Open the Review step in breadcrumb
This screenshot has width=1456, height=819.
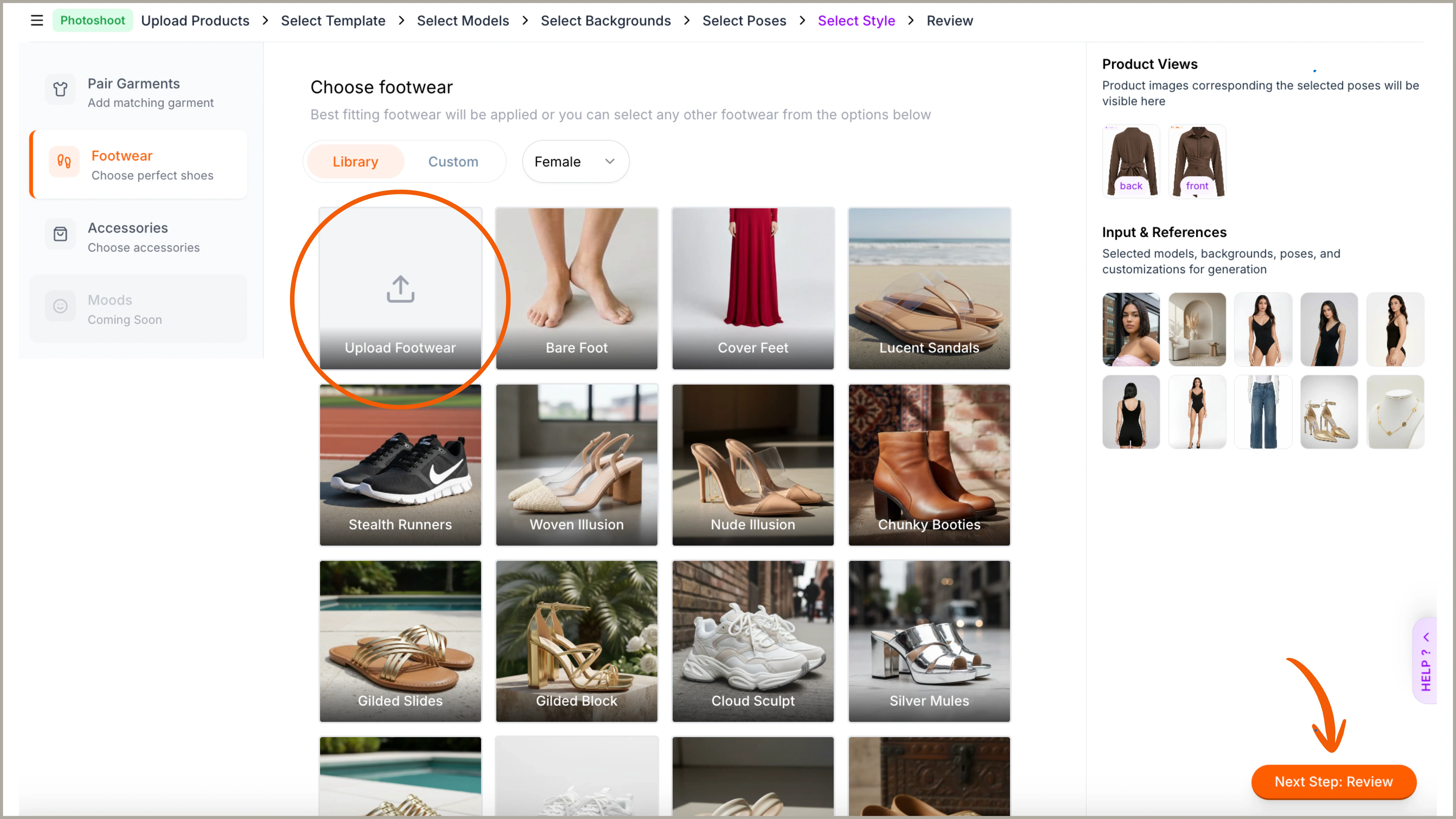coord(950,21)
